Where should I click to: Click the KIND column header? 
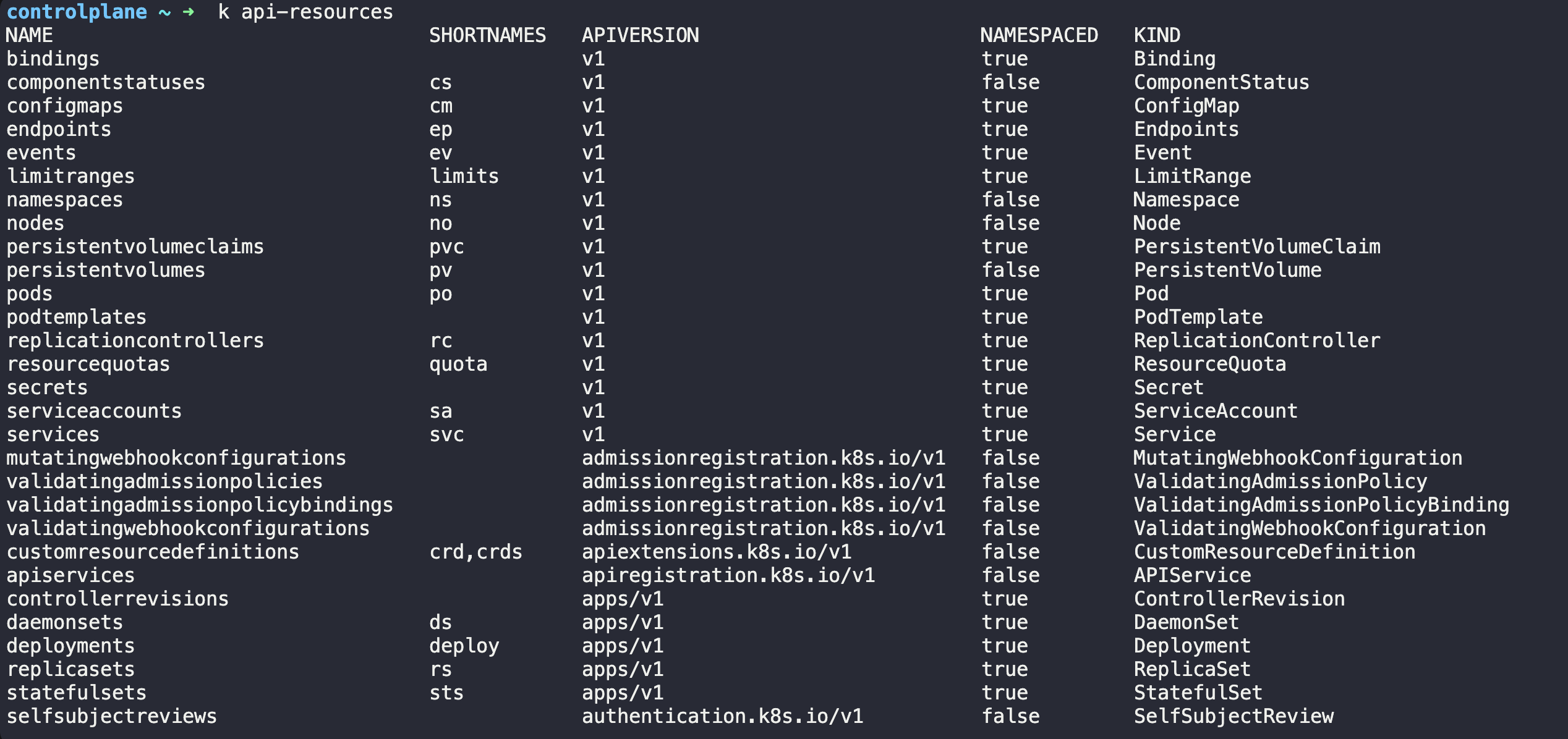pos(1157,35)
